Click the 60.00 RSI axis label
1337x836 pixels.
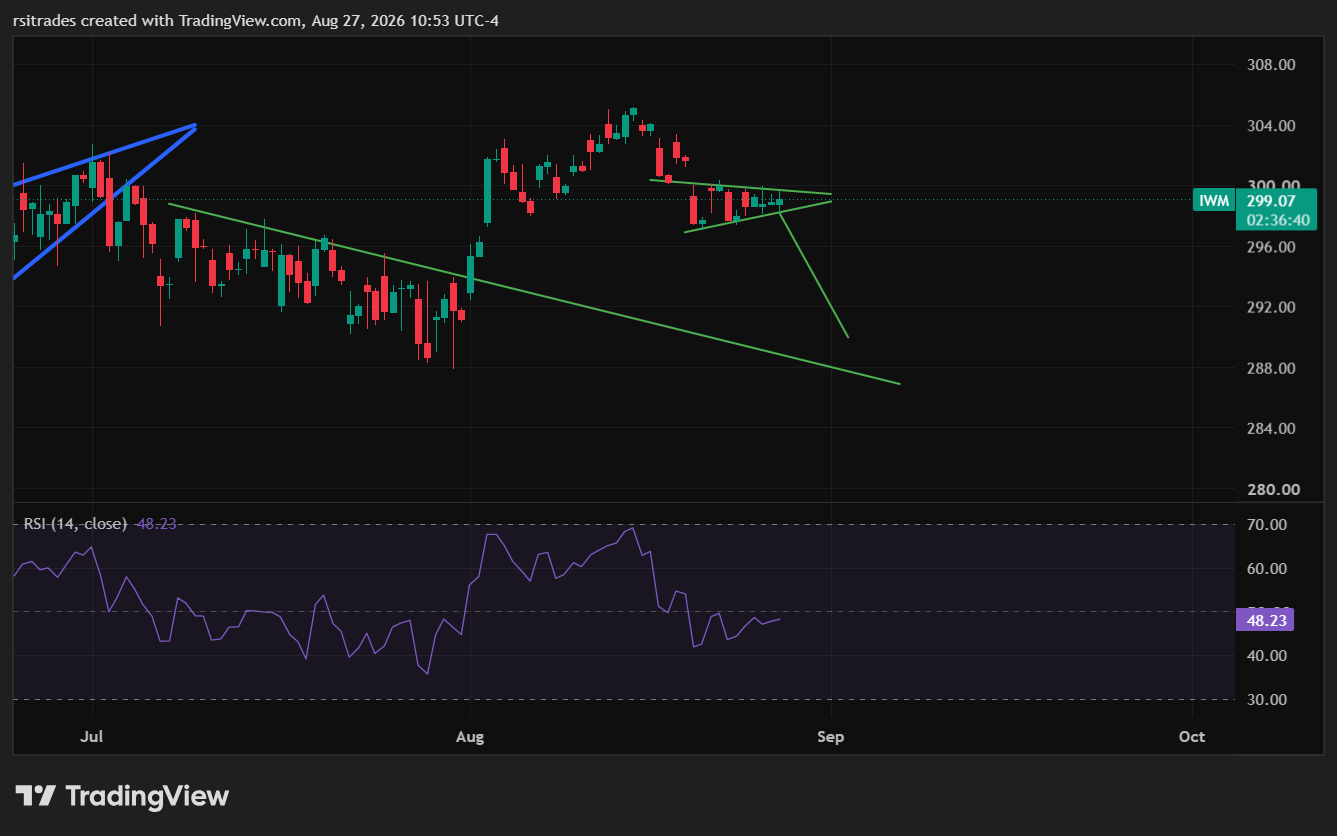tap(1266, 569)
